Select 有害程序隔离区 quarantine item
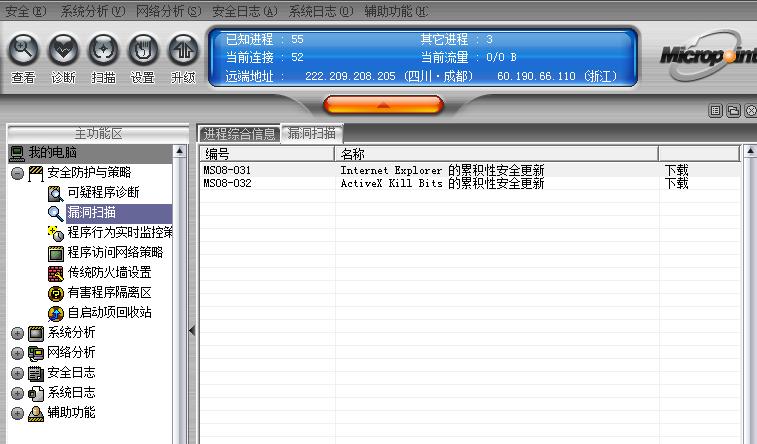Image resolution: width=757 pixels, height=444 pixels. (109, 292)
